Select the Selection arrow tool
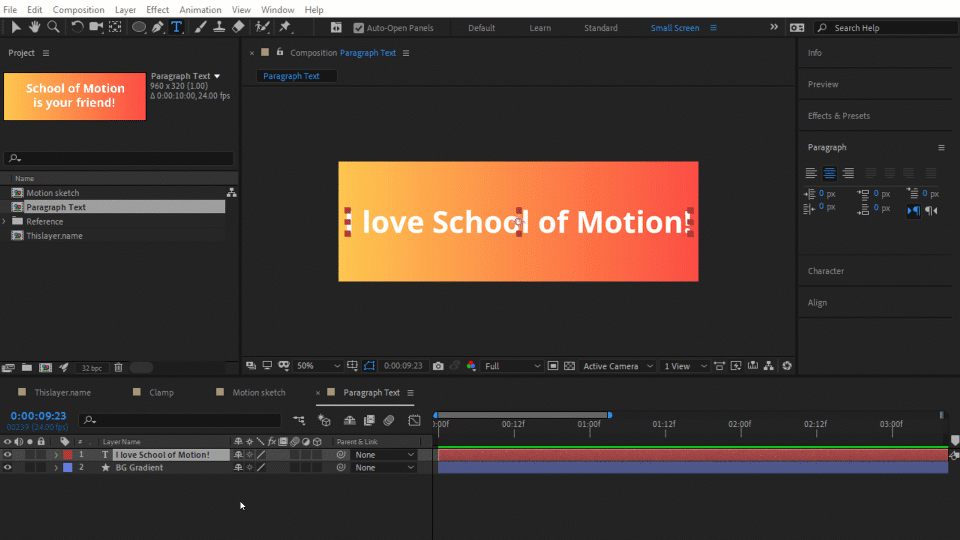Image resolution: width=960 pixels, height=540 pixels. click(16, 27)
